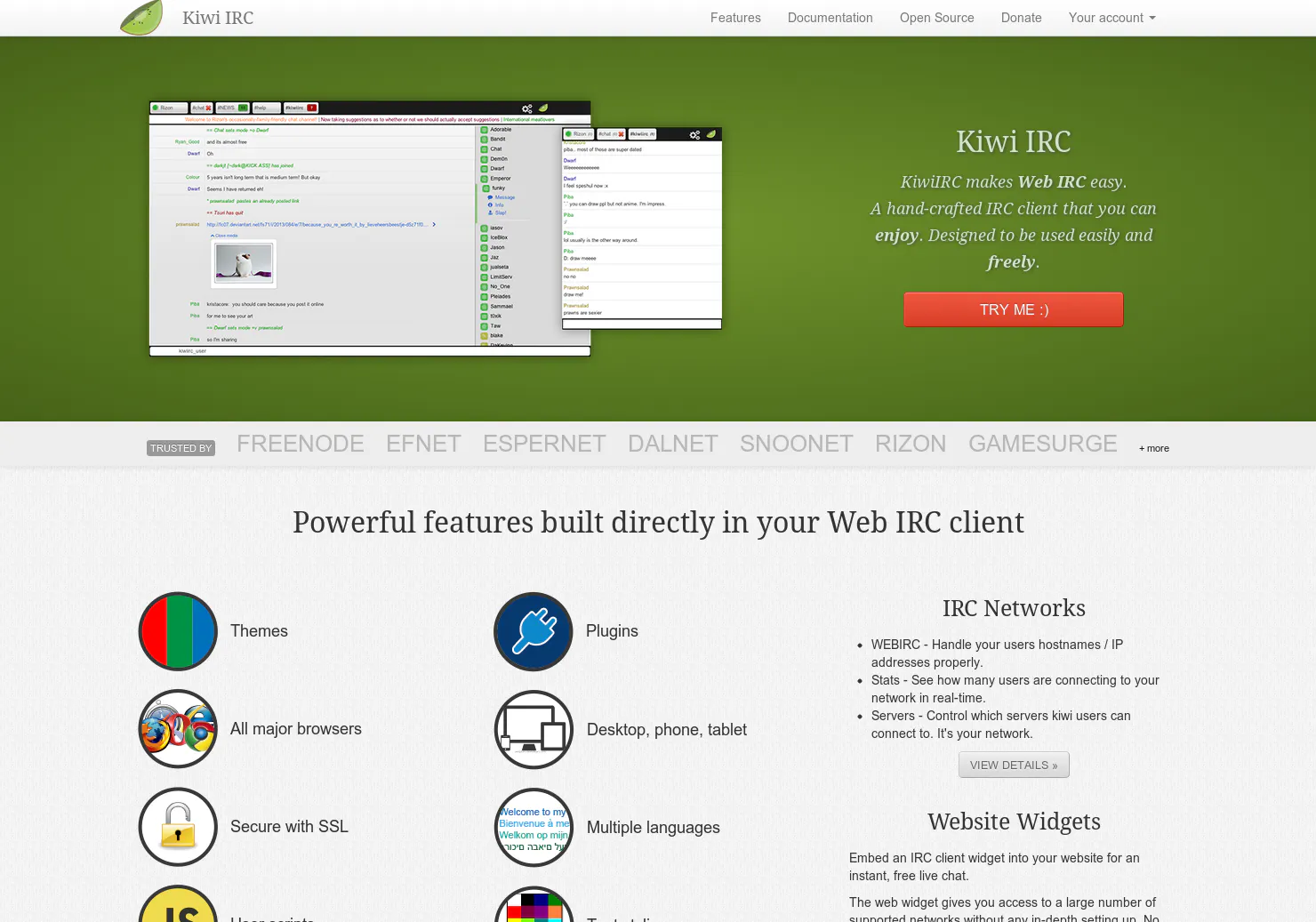Click the Desktop, phone, tablet label
Image resolution: width=1316 pixels, height=922 pixels.
click(667, 730)
